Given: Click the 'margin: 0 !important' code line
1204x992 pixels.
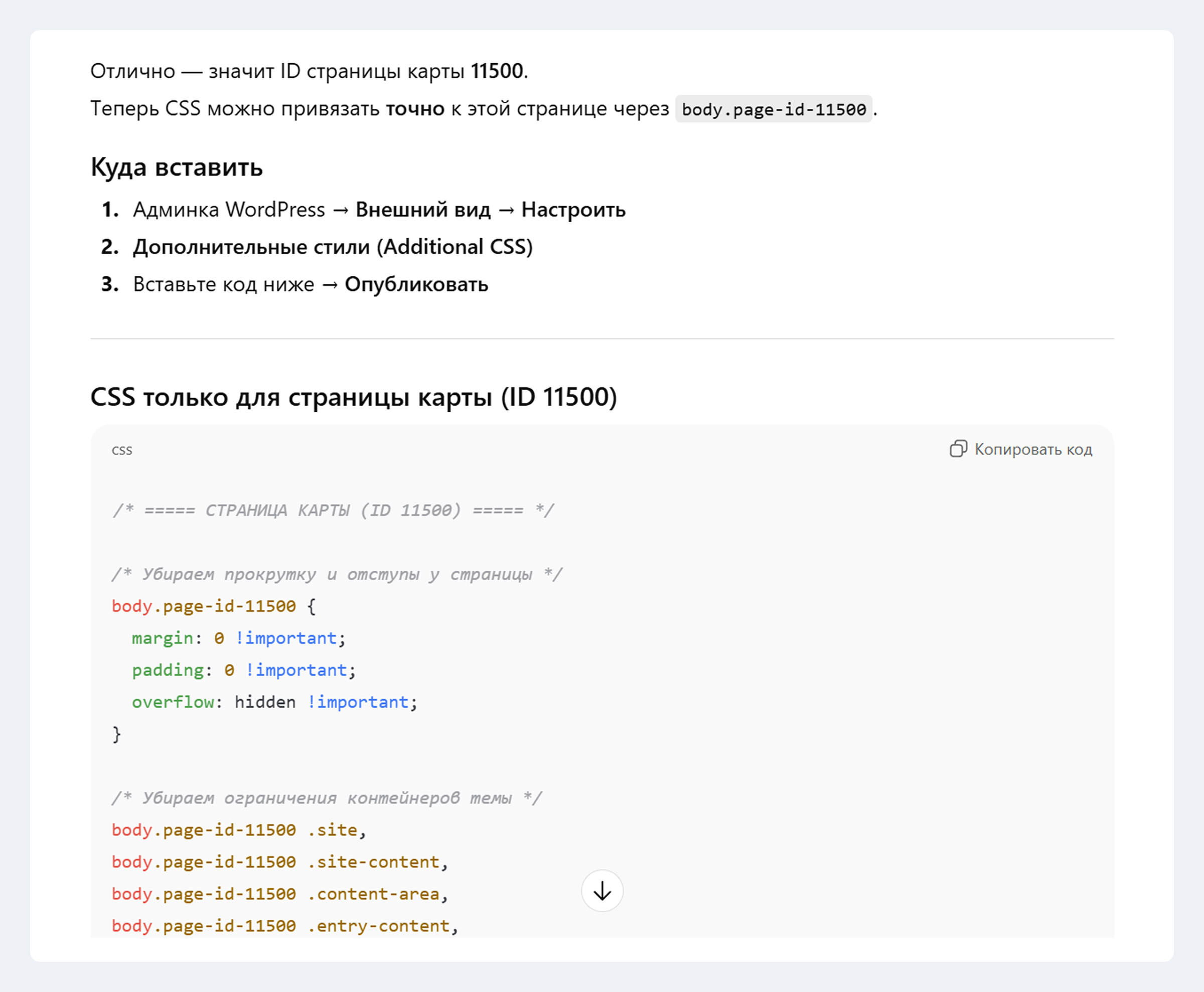Looking at the screenshot, I should (x=238, y=638).
